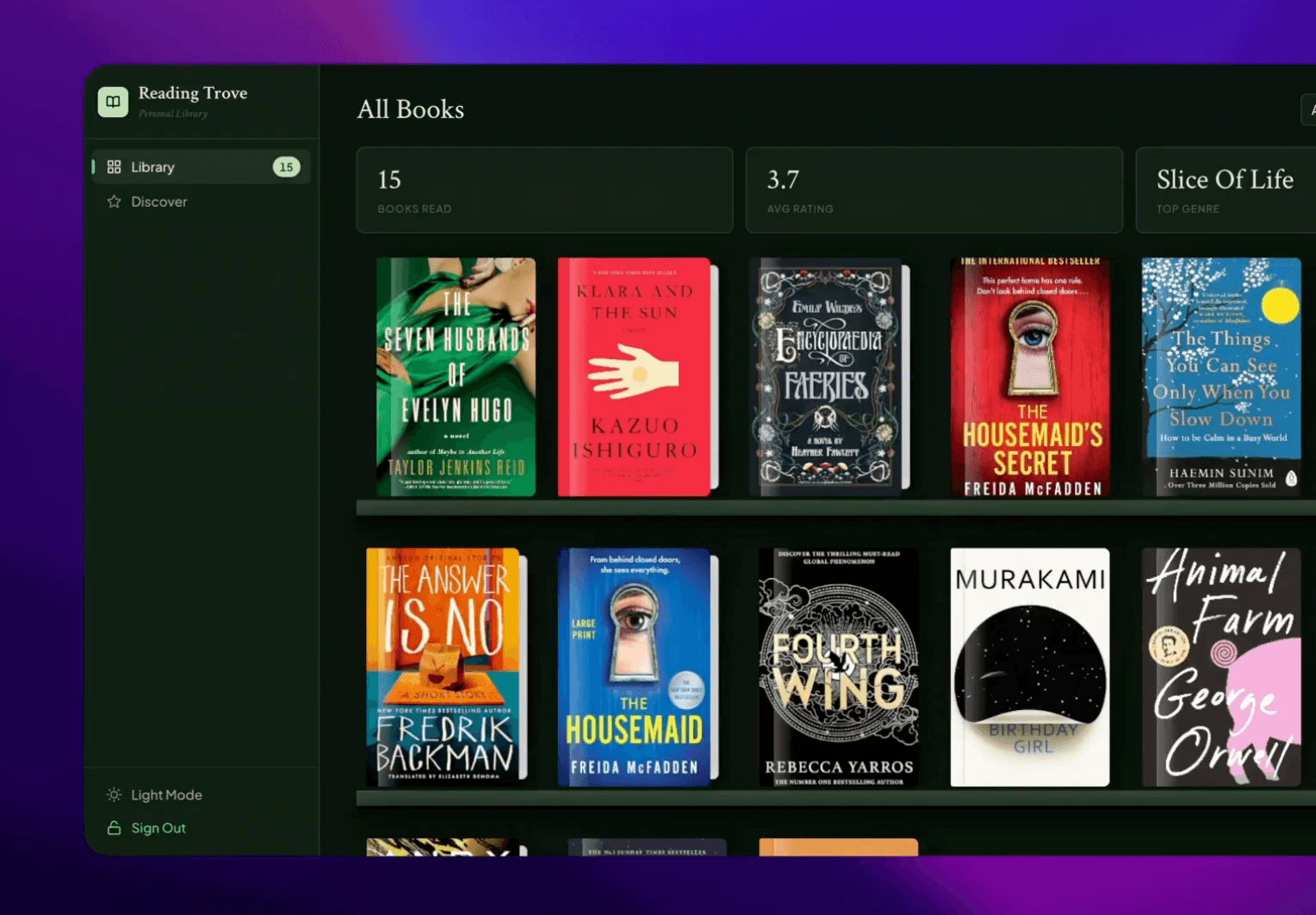Click the Library count badge 15
Image resolution: width=1316 pixels, height=915 pixels.
(286, 167)
